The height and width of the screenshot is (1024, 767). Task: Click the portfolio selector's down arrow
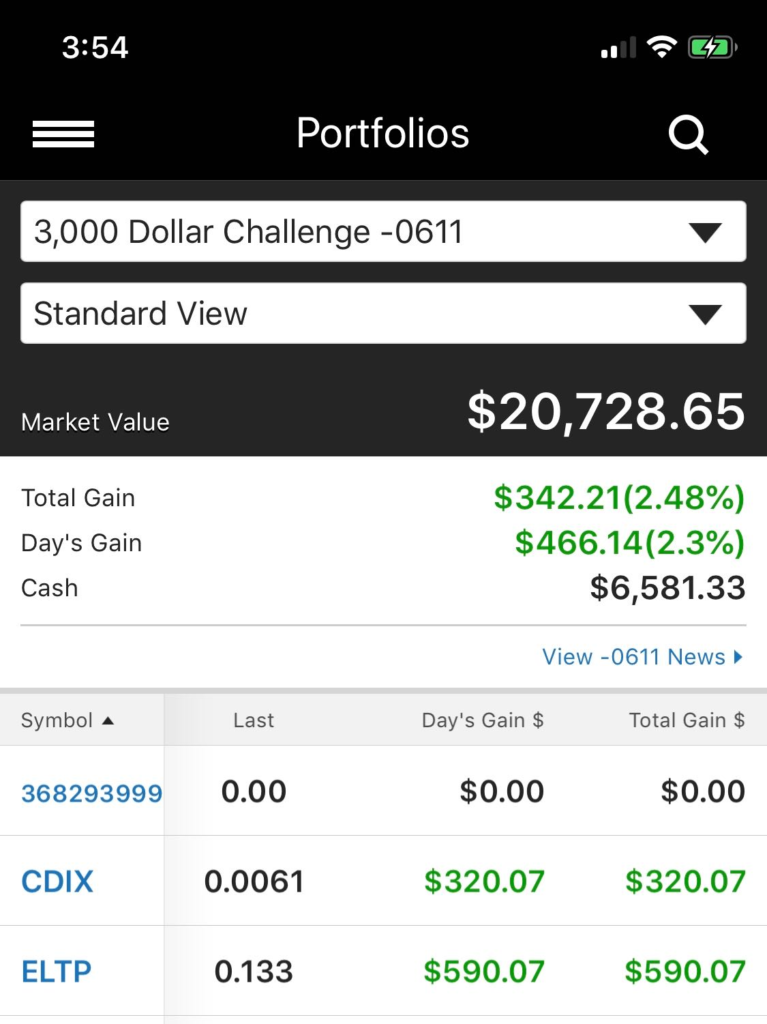(x=706, y=232)
